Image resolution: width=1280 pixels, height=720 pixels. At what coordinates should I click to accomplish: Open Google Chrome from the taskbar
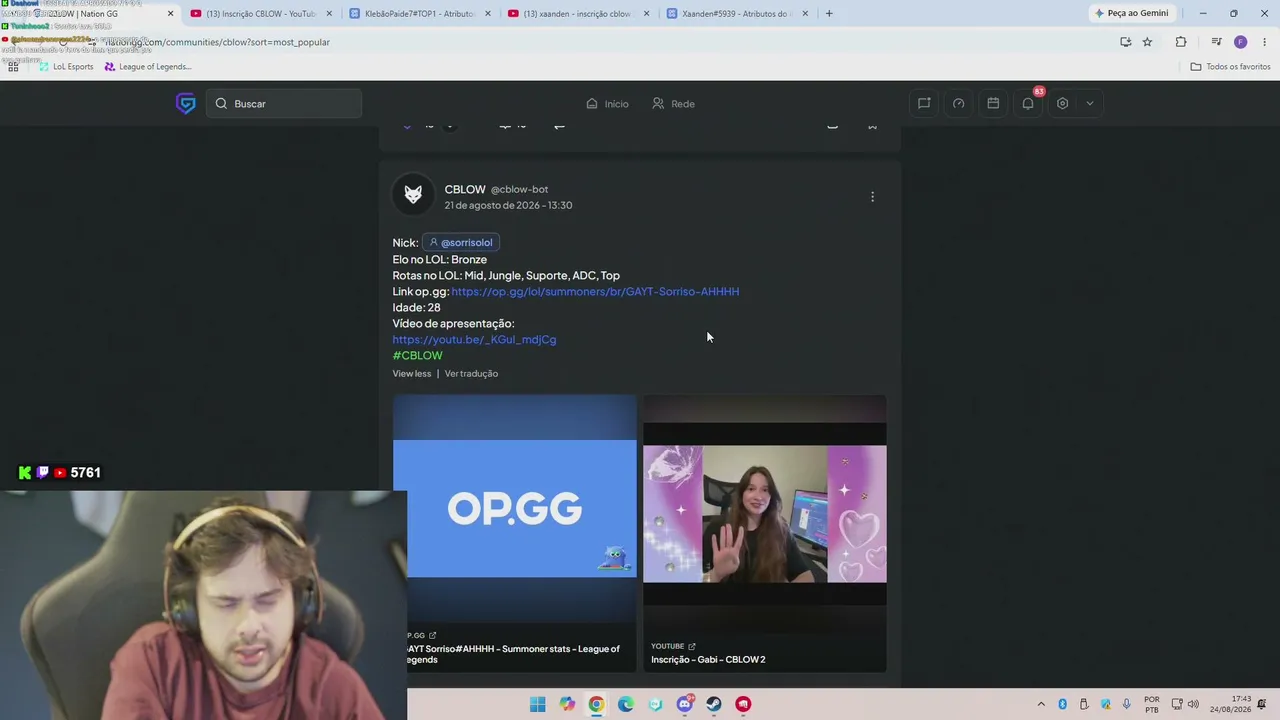[x=596, y=704]
